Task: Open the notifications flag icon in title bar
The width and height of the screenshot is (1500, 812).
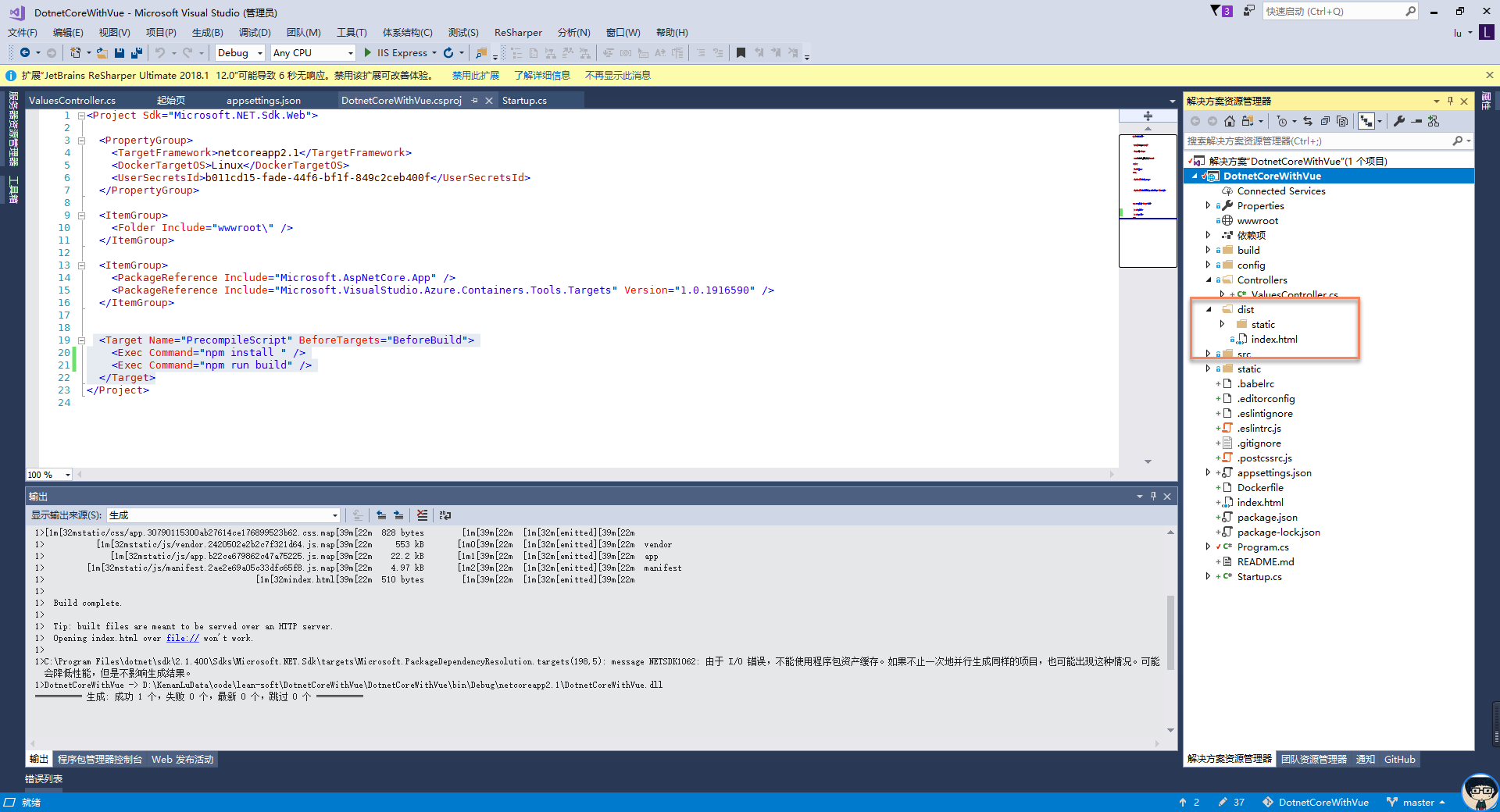Action: click(x=1216, y=11)
